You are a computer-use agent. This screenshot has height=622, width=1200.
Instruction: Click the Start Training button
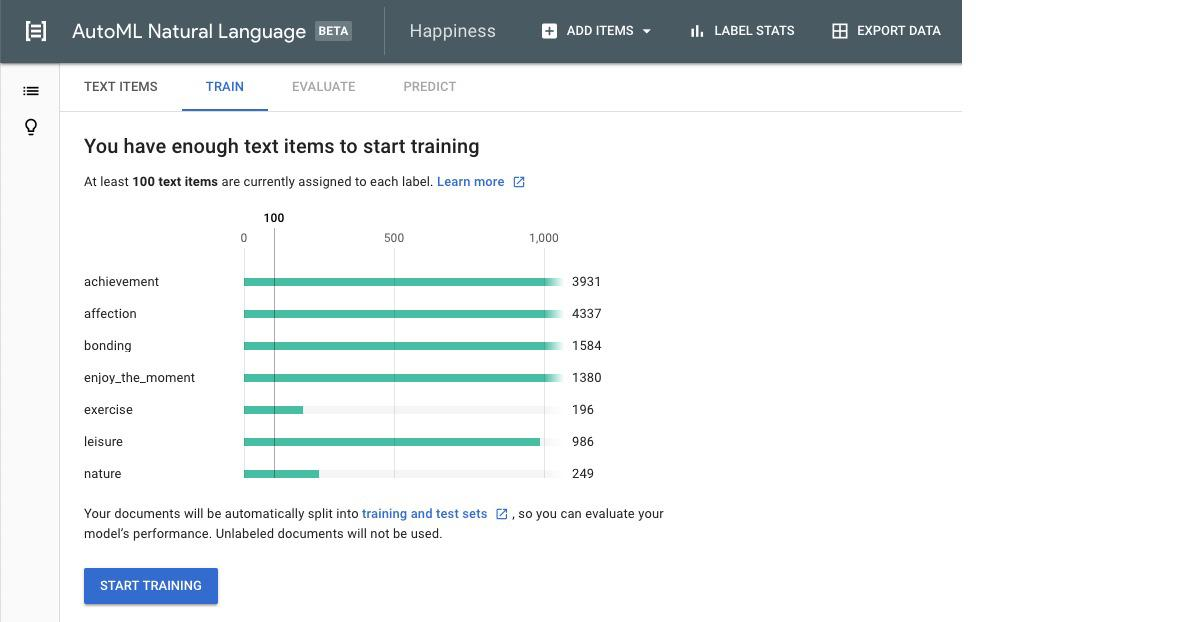coord(151,586)
